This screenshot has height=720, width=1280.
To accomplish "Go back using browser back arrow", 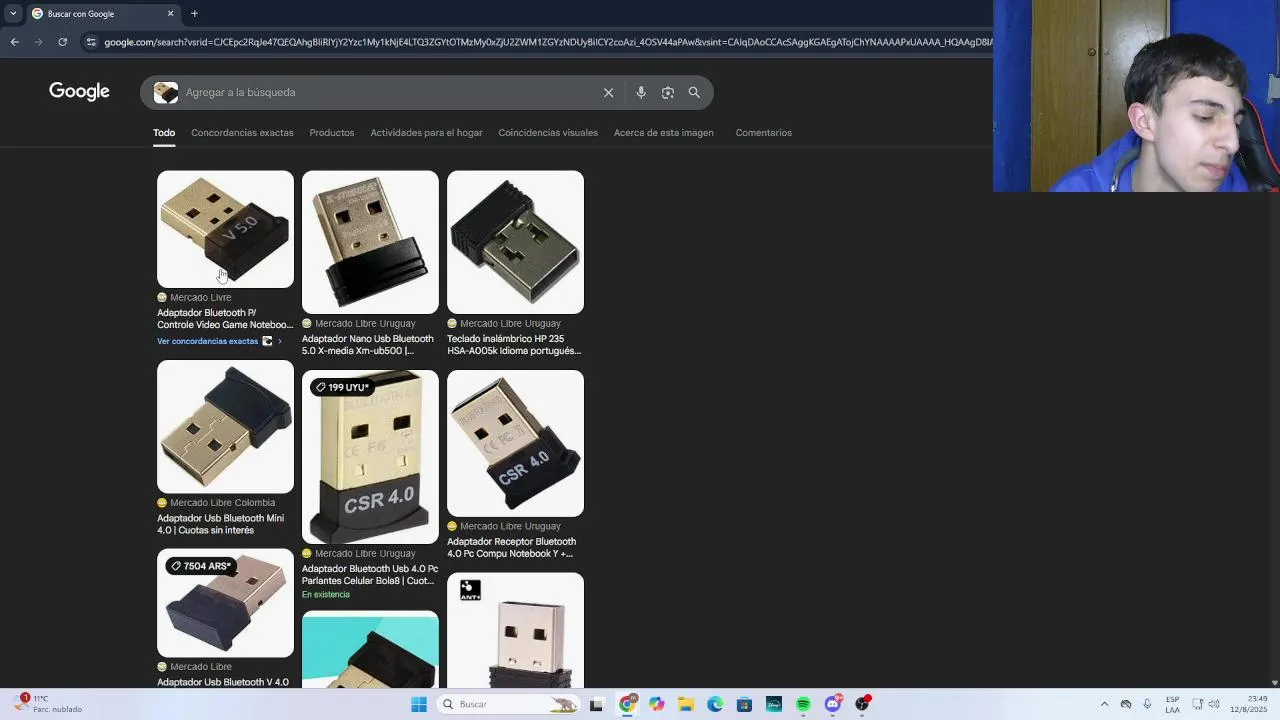I will [14, 42].
